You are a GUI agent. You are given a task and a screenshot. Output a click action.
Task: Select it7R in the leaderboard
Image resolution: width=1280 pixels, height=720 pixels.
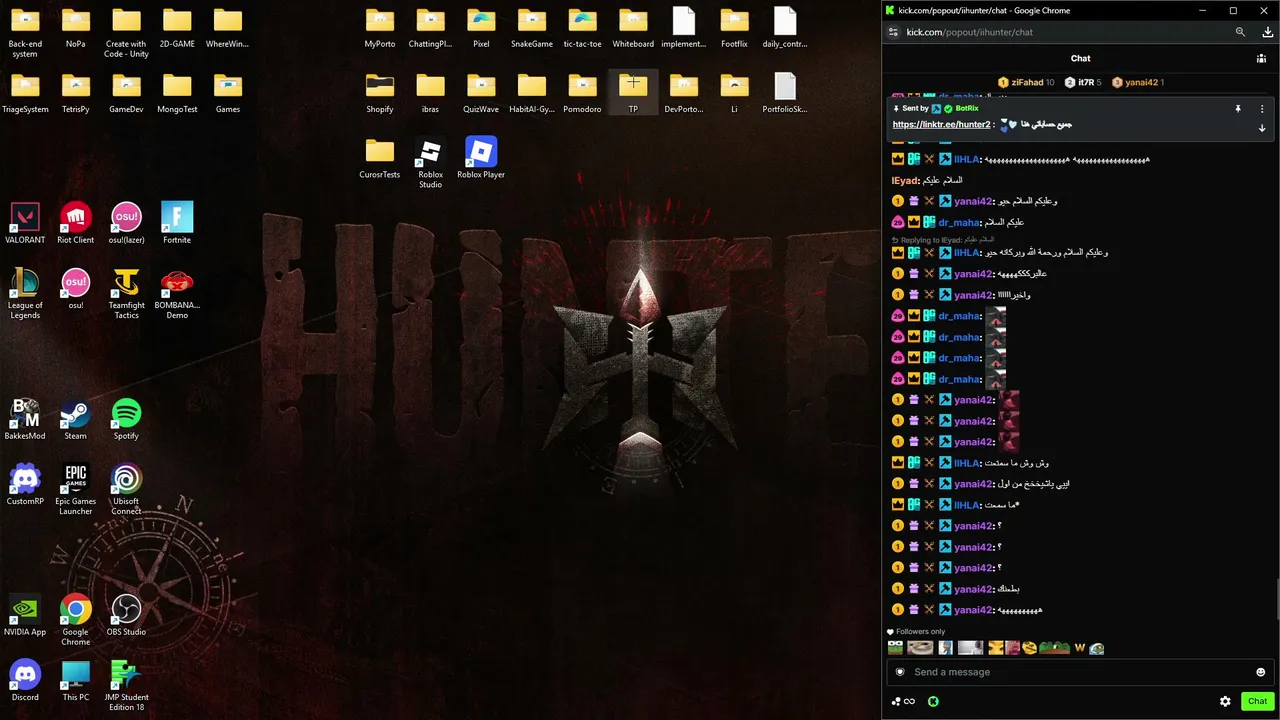pyautogui.click(x=1083, y=82)
